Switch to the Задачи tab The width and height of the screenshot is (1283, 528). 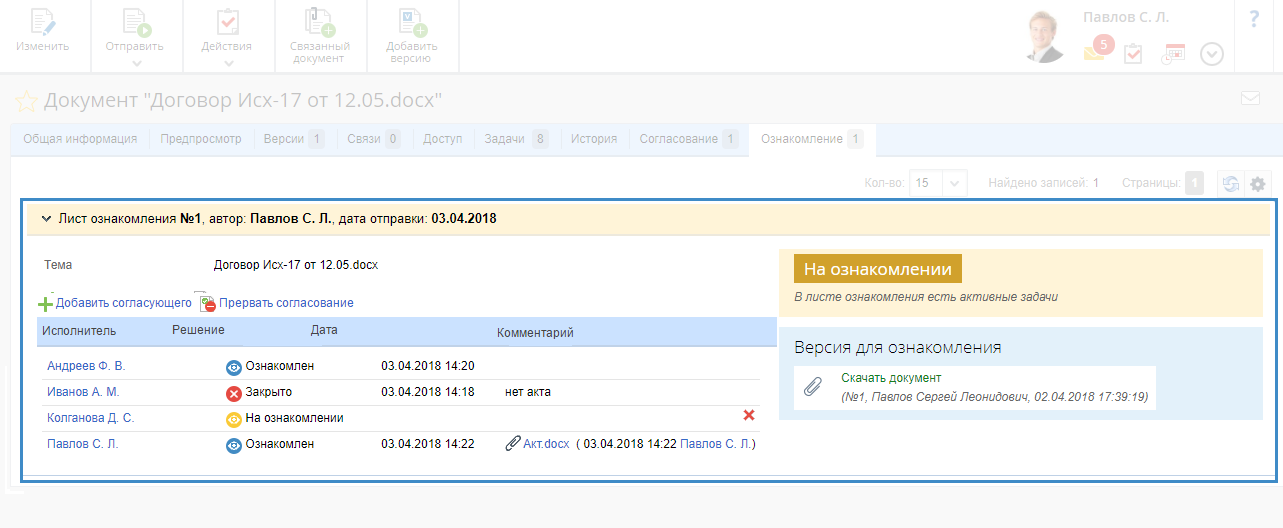coord(516,139)
